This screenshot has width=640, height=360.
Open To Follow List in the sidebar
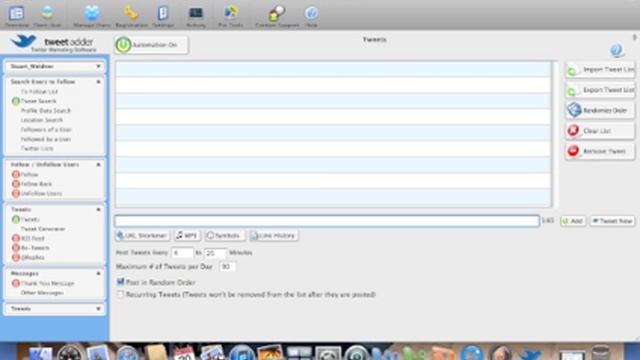pos(39,91)
